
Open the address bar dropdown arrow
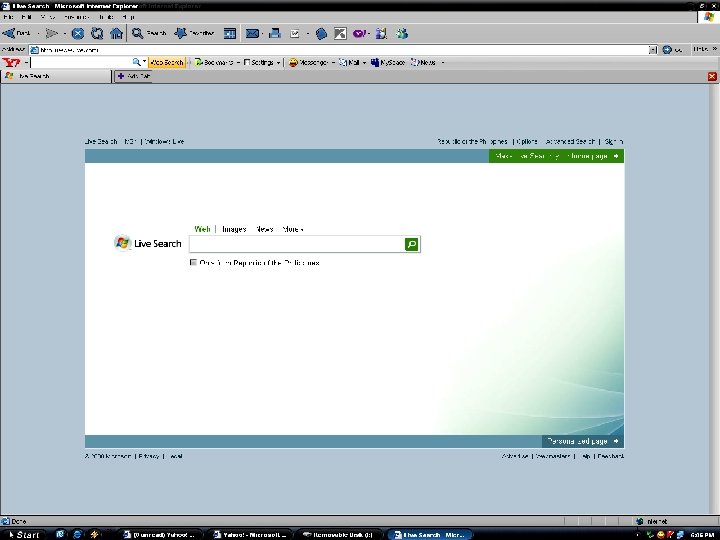tap(652, 50)
